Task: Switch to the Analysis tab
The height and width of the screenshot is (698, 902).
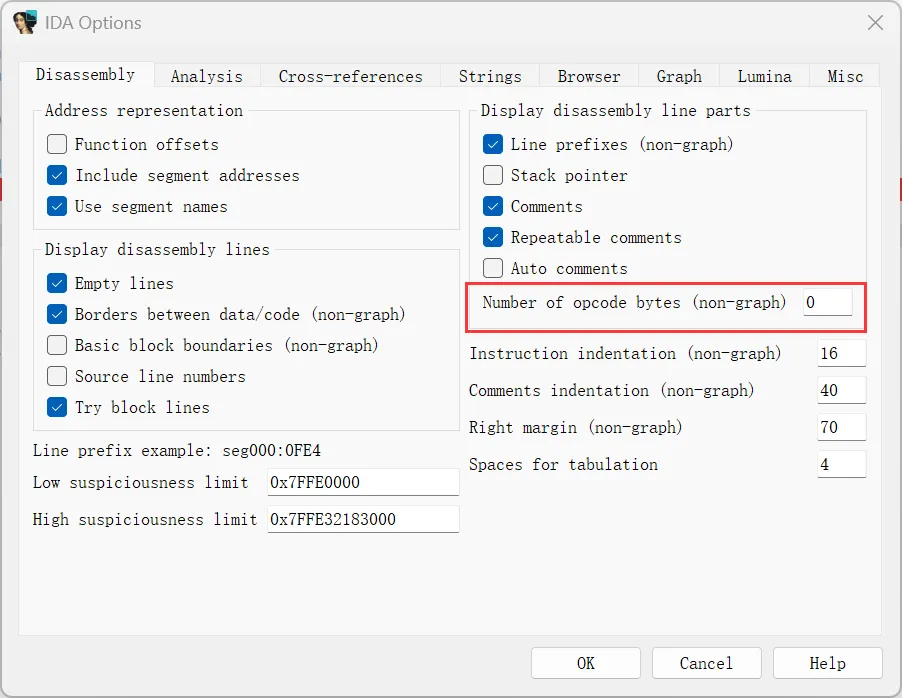Action: click(206, 76)
